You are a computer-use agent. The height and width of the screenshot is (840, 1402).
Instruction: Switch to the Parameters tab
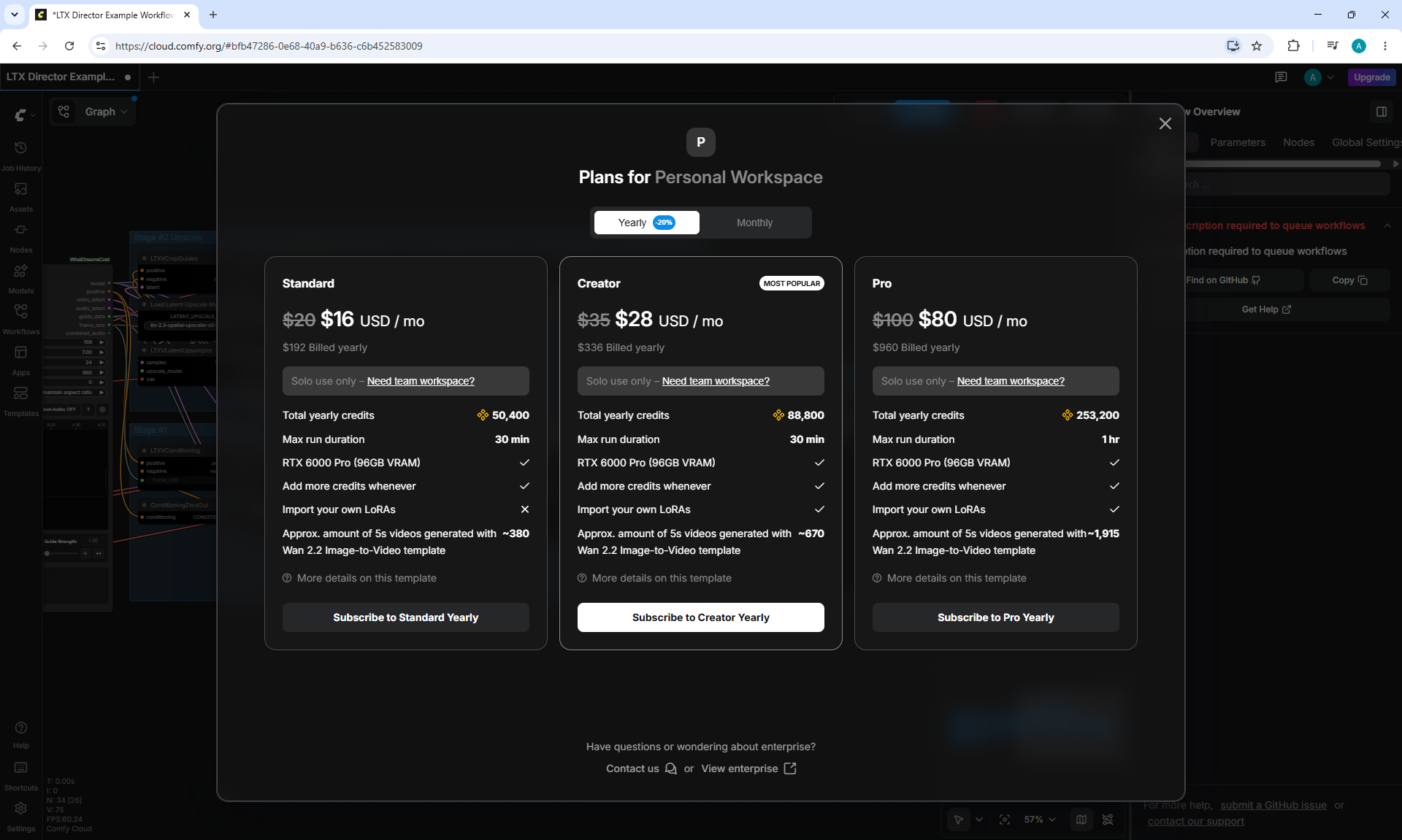pyautogui.click(x=1238, y=142)
